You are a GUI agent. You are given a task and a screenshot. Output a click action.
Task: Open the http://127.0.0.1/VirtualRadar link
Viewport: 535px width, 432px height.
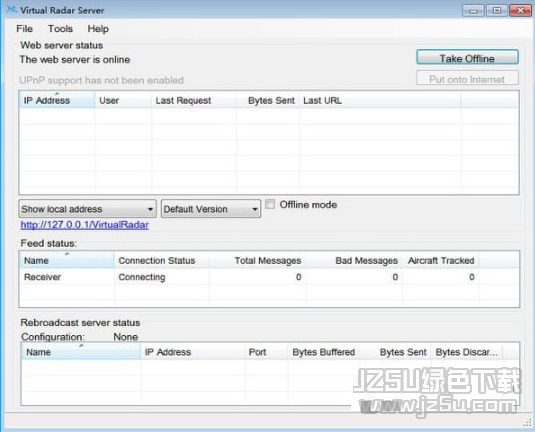(x=85, y=225)
